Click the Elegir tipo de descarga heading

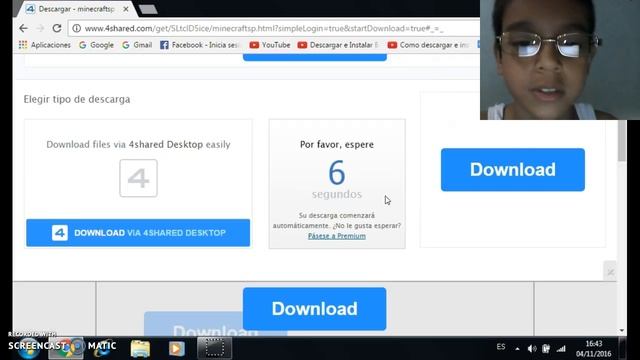pos(77,99)
